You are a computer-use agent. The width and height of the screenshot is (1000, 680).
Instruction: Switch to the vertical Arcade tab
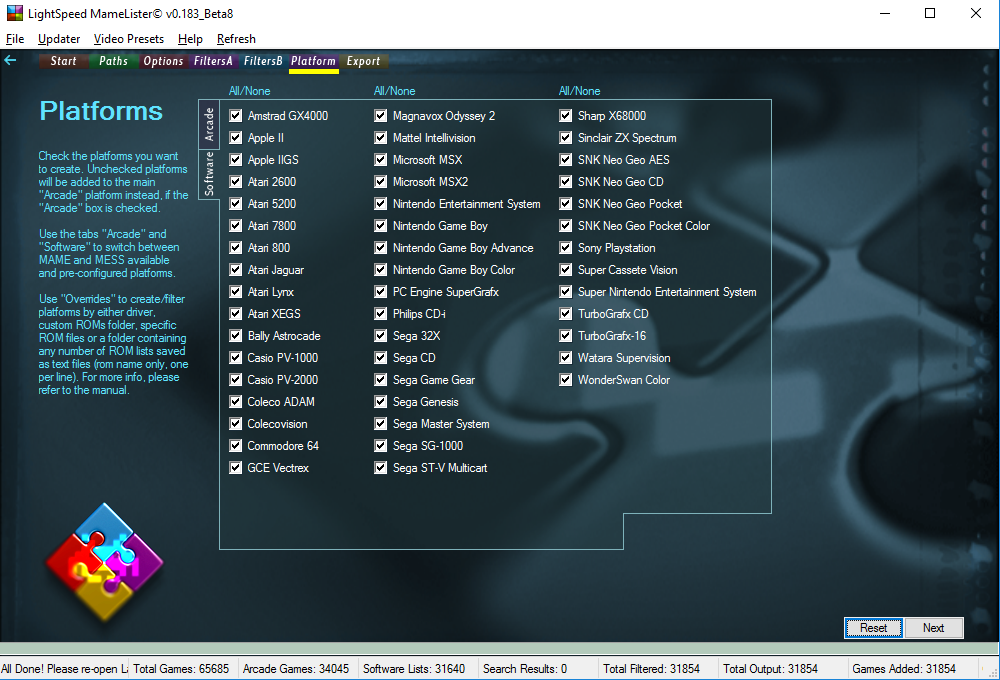pos(209,124)
